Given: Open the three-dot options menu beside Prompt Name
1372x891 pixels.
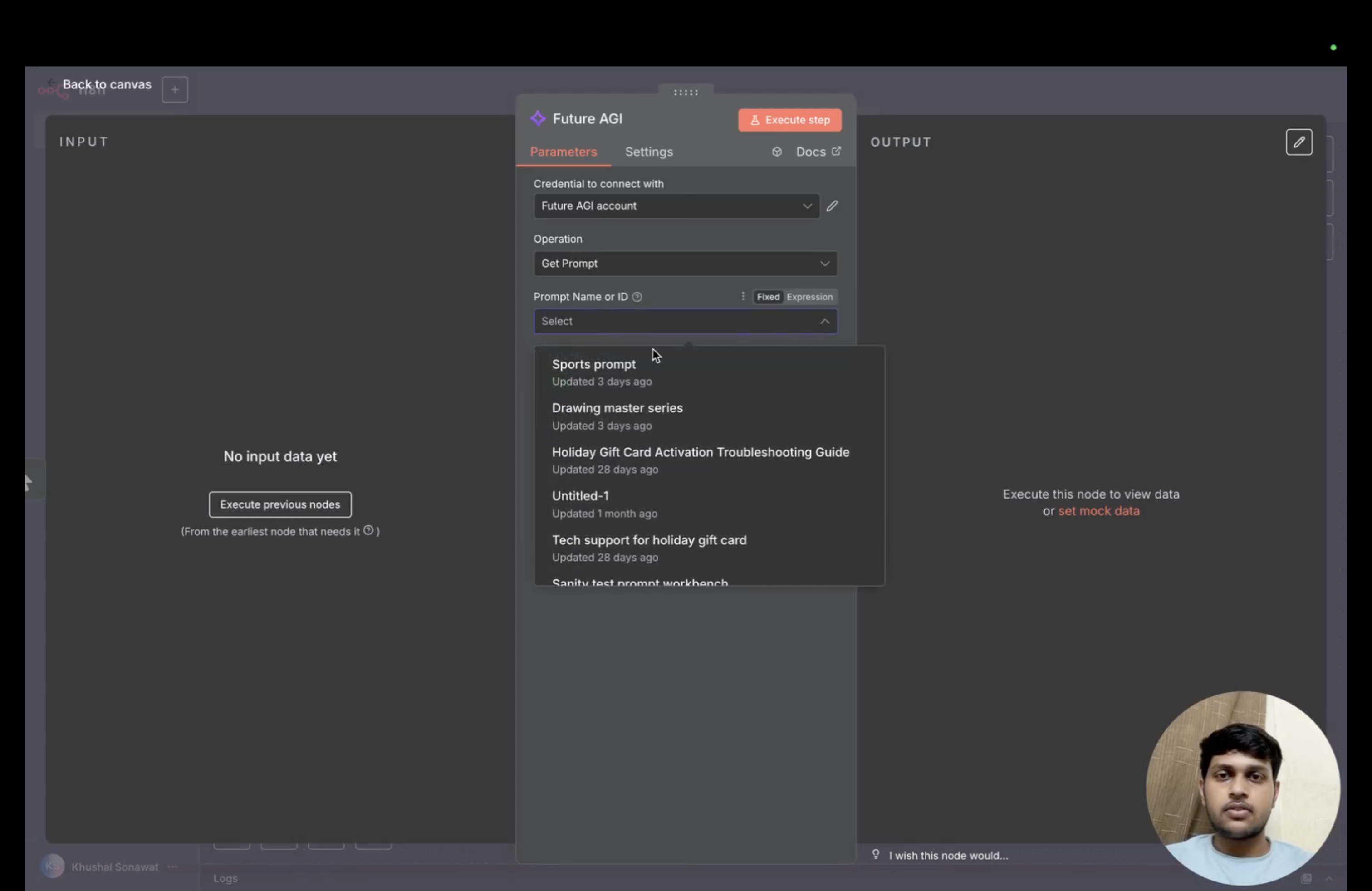Looking at the screenshot, I should (743, 296).
